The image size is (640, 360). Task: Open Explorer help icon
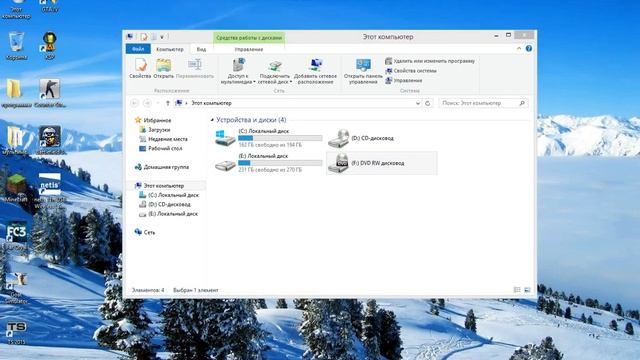point(529,49)
